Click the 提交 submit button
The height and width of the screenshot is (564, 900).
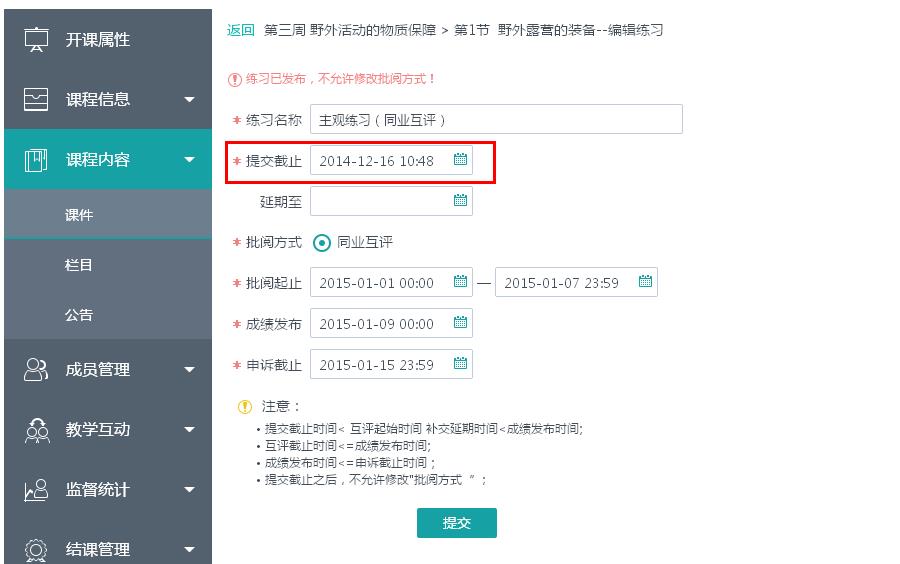456,523
